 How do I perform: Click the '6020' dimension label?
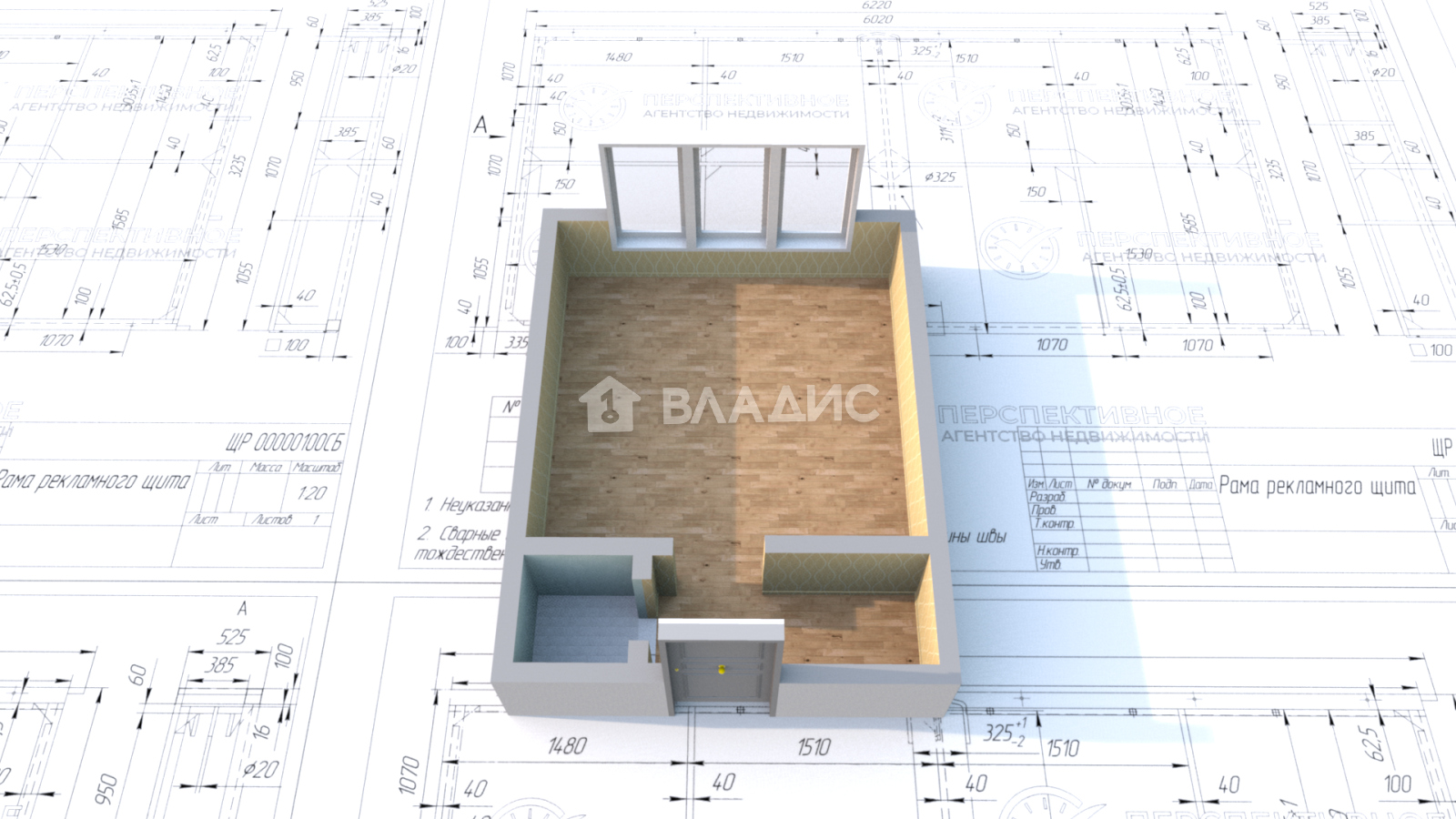coord(877,19)
